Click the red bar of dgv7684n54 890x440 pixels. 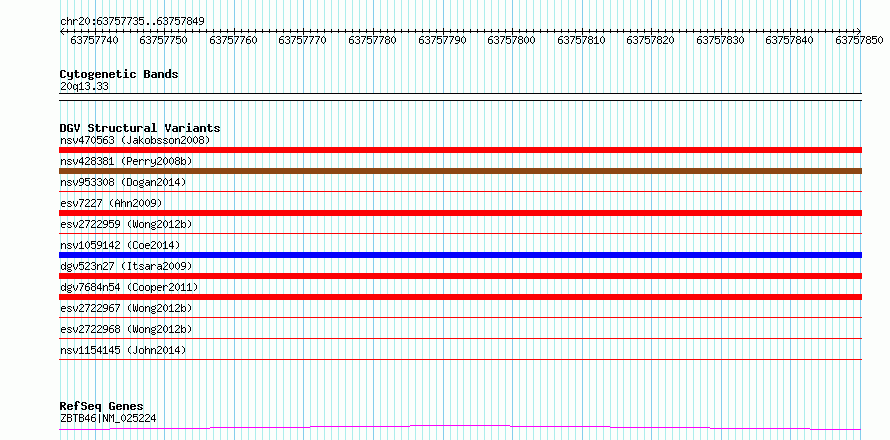[x=460, y=297]
